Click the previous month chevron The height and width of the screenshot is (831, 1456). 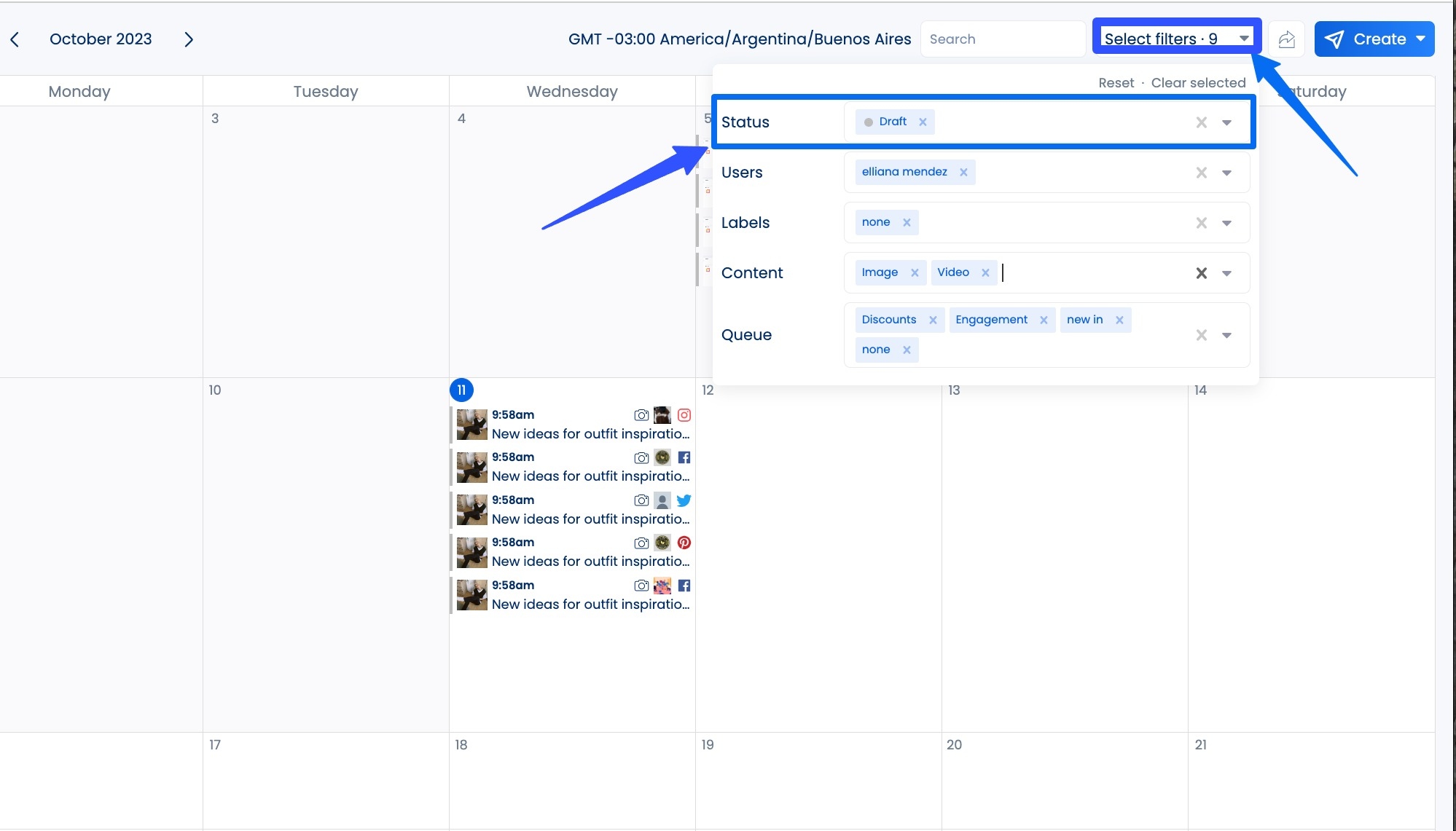[x=15, y=39]
